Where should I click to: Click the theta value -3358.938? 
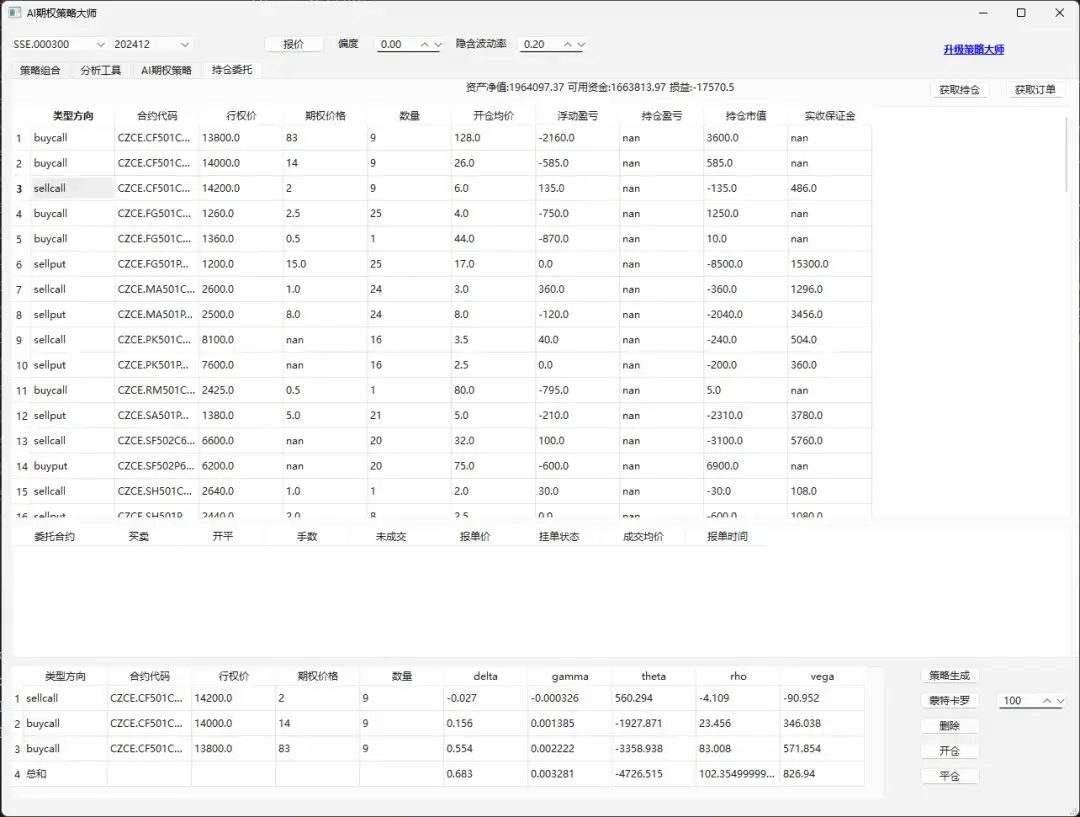point(654,748)
